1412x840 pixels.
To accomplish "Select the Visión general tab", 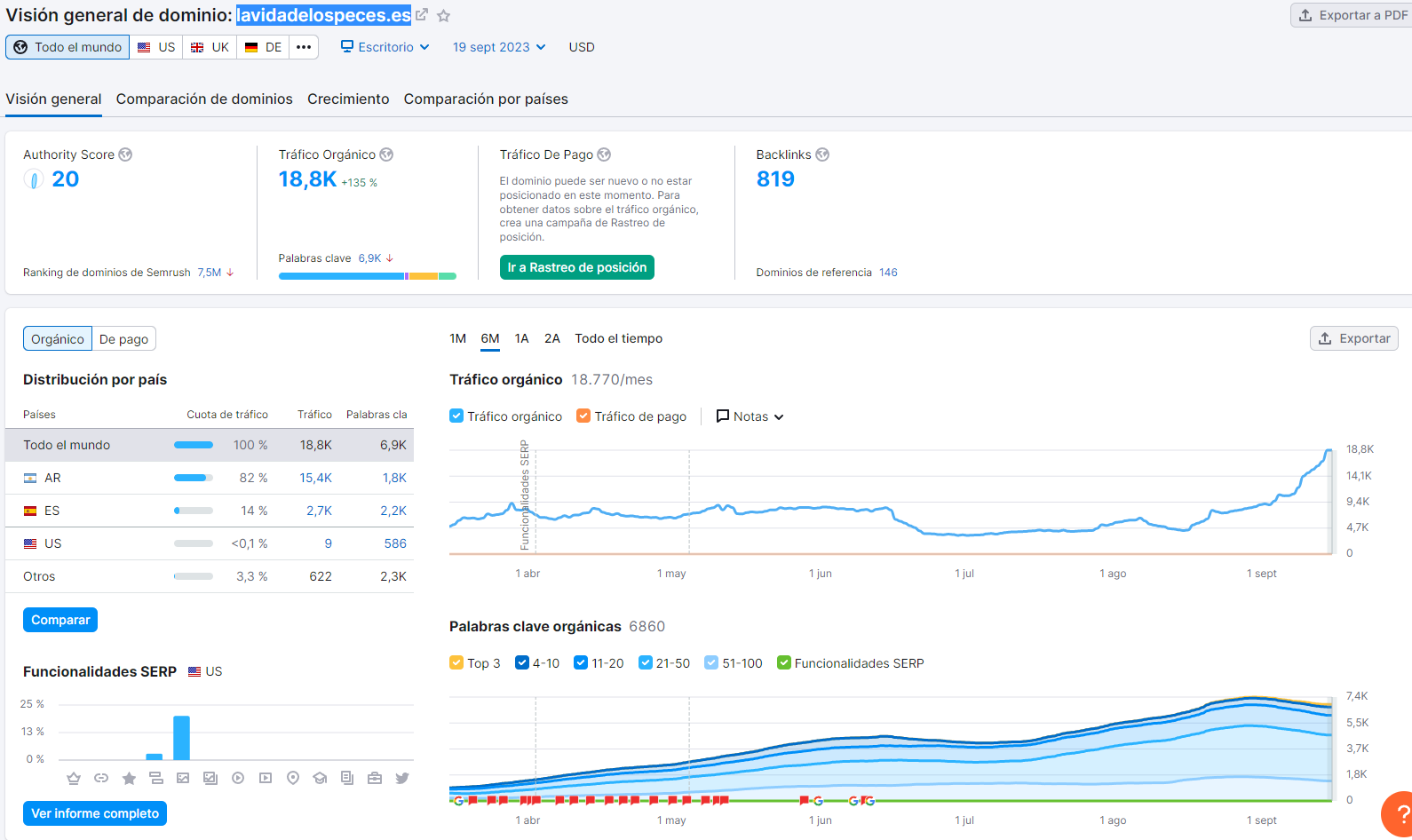I will click(53, 99).
